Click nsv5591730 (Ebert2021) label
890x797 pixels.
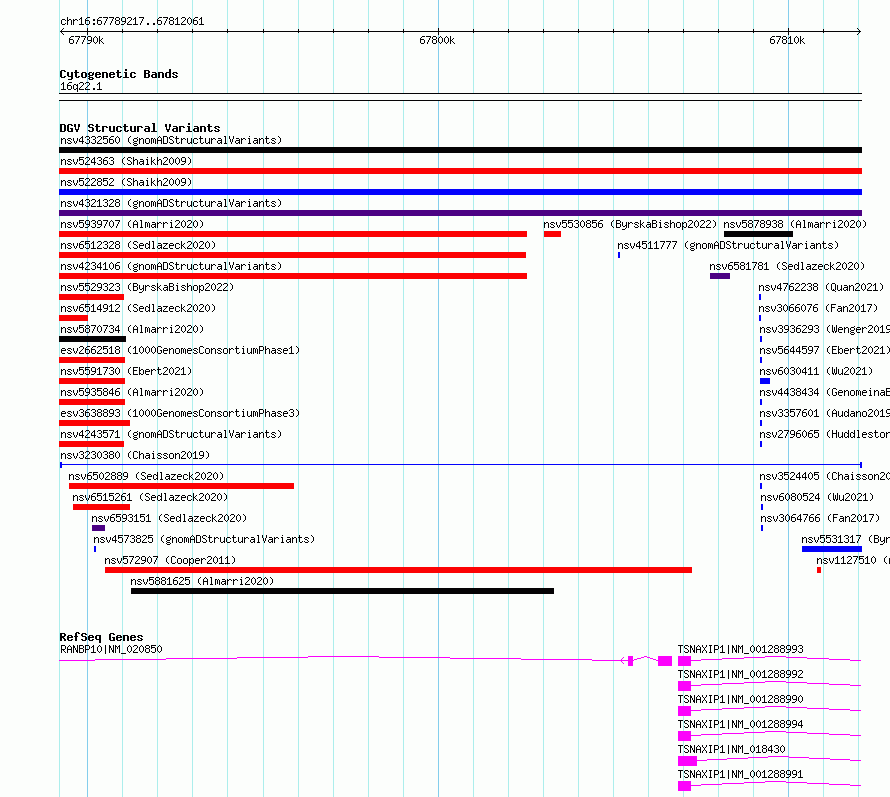click(126, 371)
